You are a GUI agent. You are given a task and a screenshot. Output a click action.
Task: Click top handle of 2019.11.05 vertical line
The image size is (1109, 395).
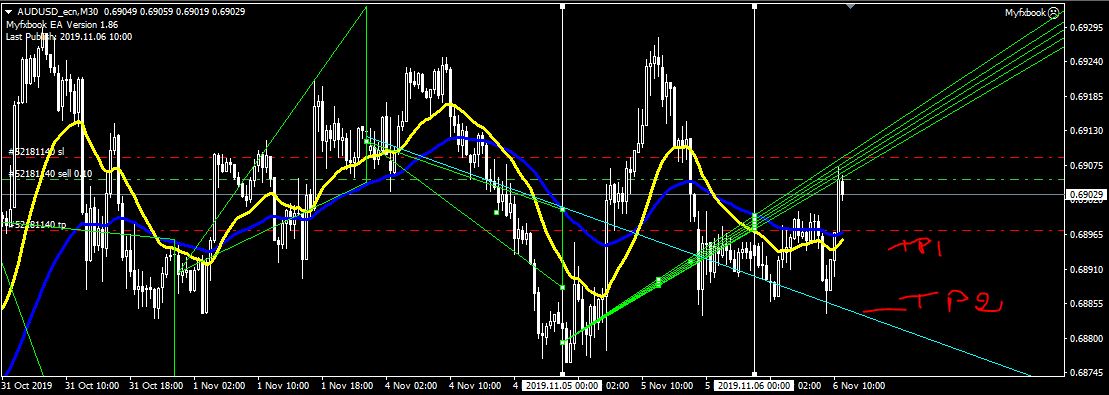click(562, 6)
